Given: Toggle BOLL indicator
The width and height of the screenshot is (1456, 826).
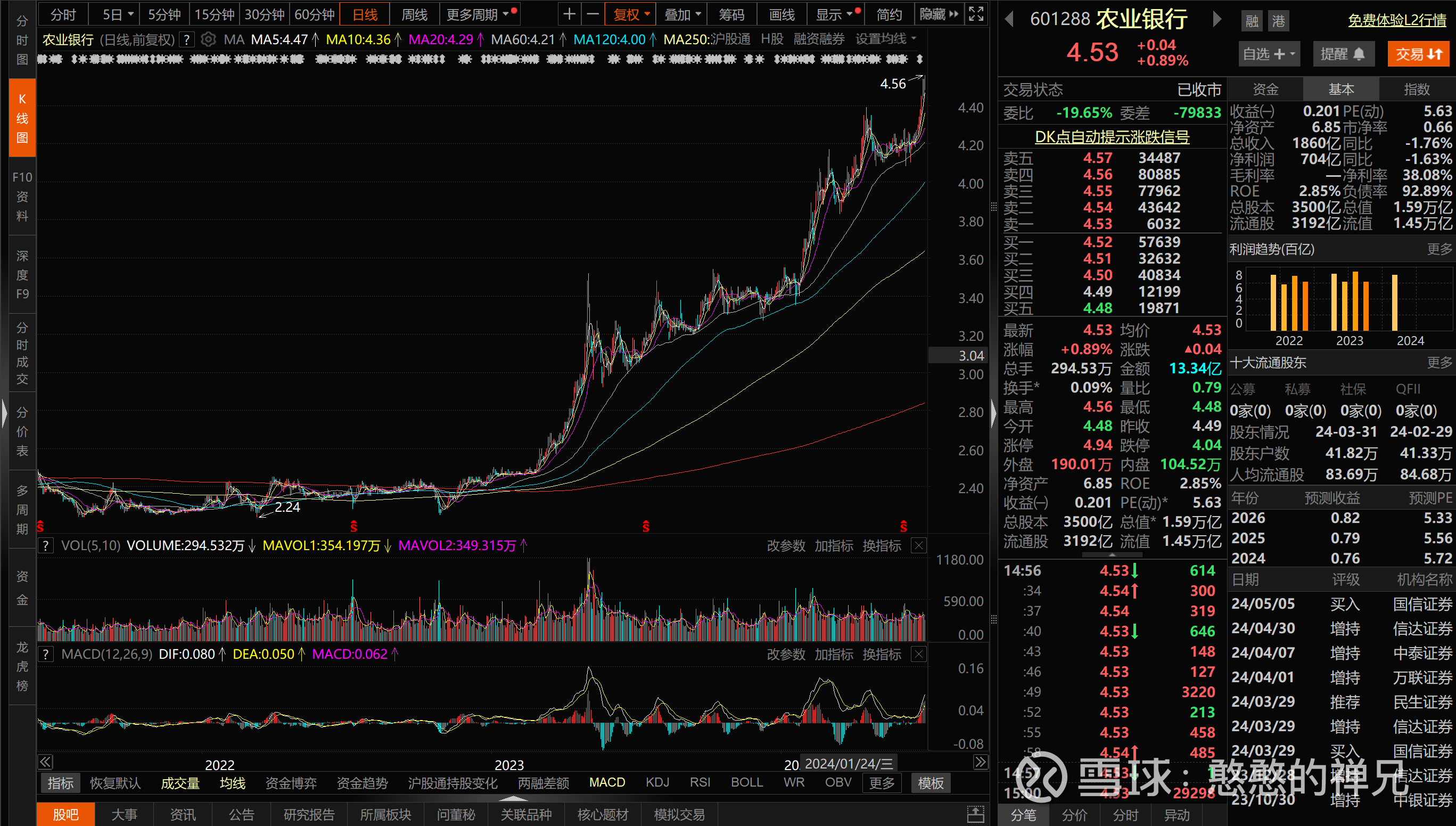Looking at the screenshot, I should coord(747,782).
